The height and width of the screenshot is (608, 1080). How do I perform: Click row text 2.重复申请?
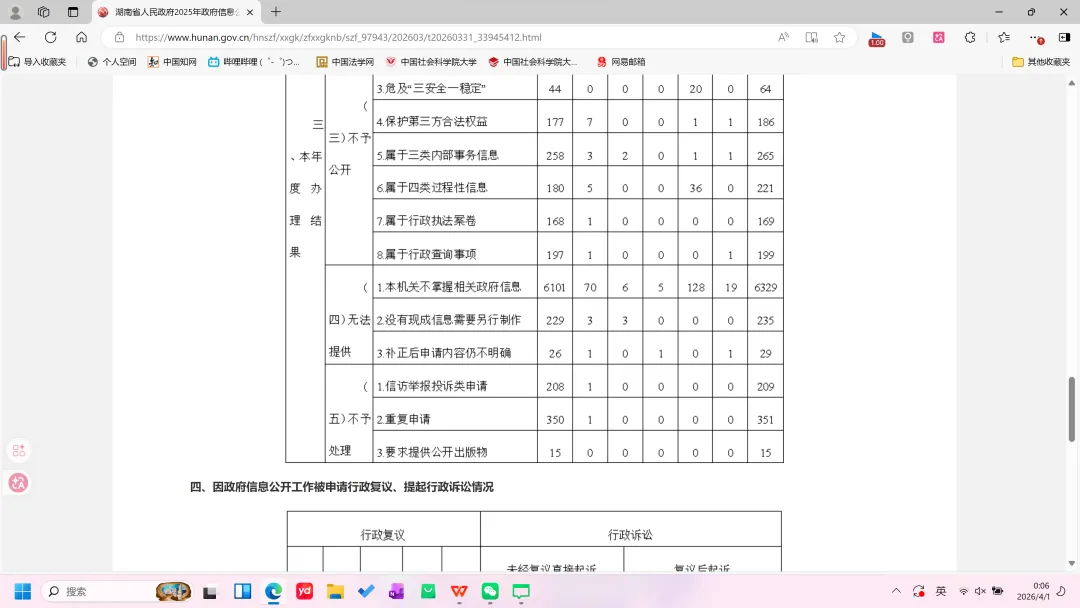pos(404,419)
